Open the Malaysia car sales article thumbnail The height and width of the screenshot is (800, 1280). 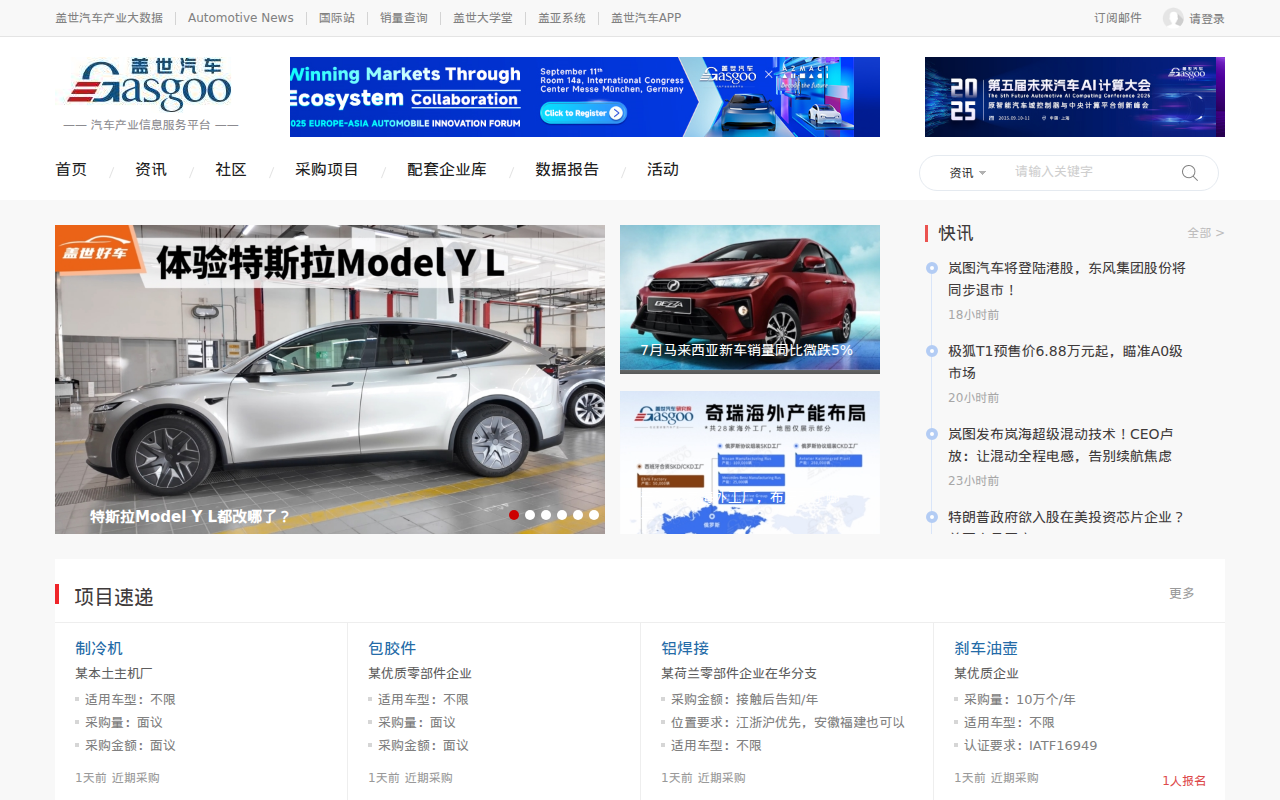750,299
